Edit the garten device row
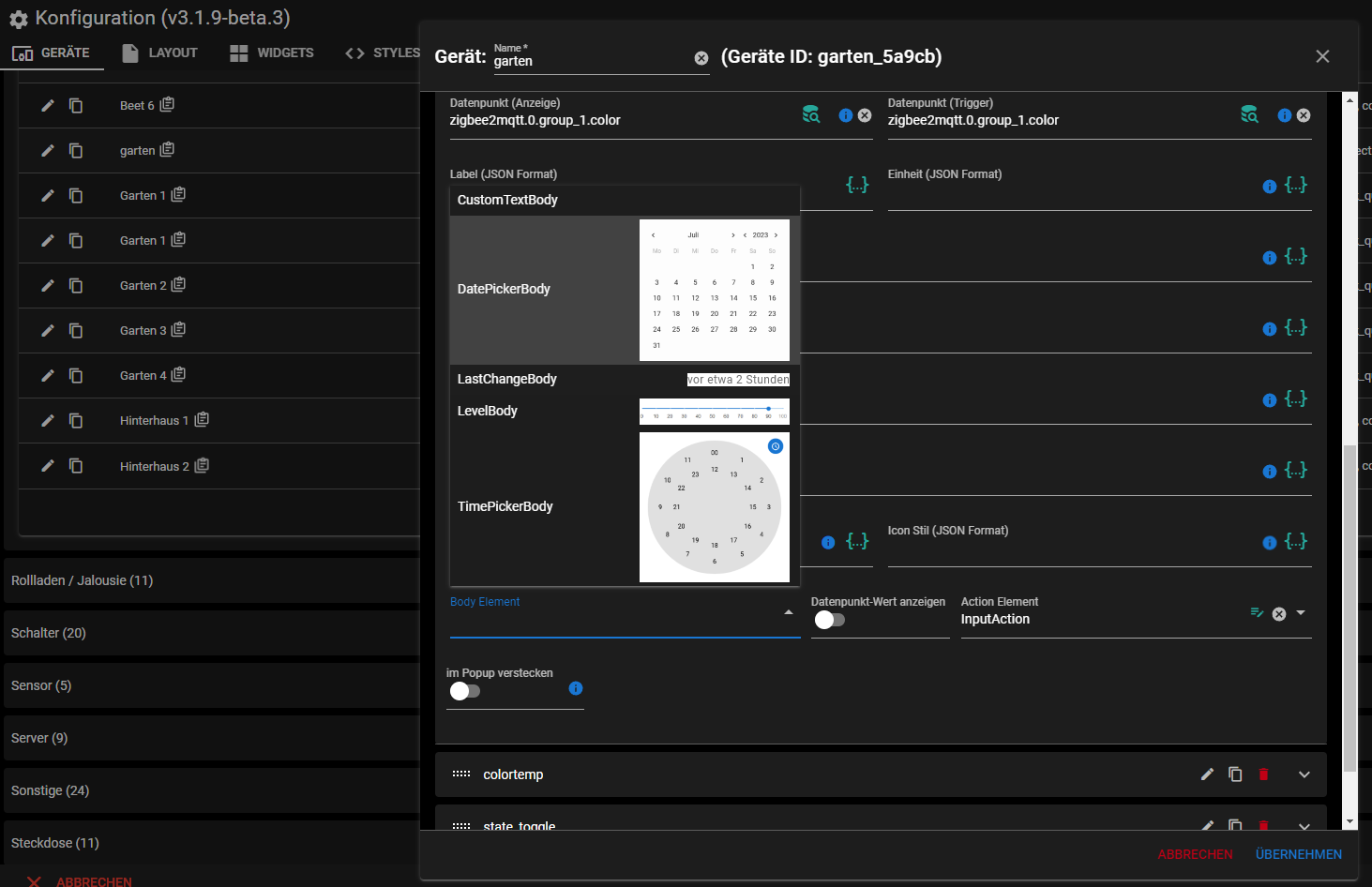Viewport: 1372px width, 887px height. pyautogui.click(x=48, y=151)
